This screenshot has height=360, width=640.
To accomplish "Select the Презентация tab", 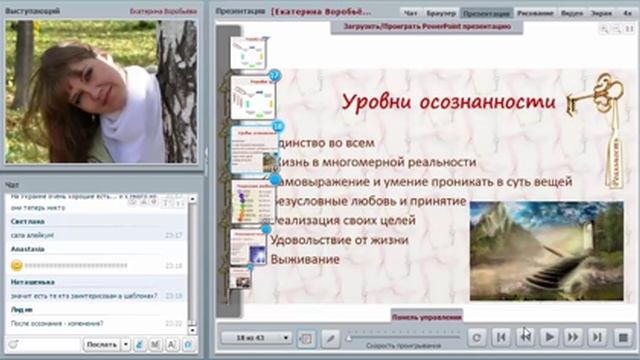I will point(487,13).
